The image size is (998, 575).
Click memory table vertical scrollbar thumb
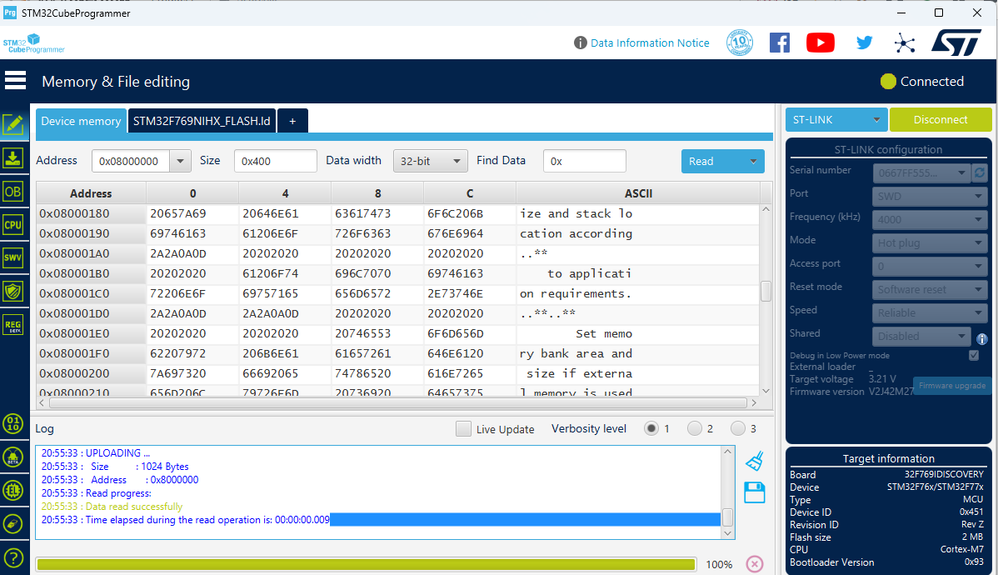pos(766,292)
